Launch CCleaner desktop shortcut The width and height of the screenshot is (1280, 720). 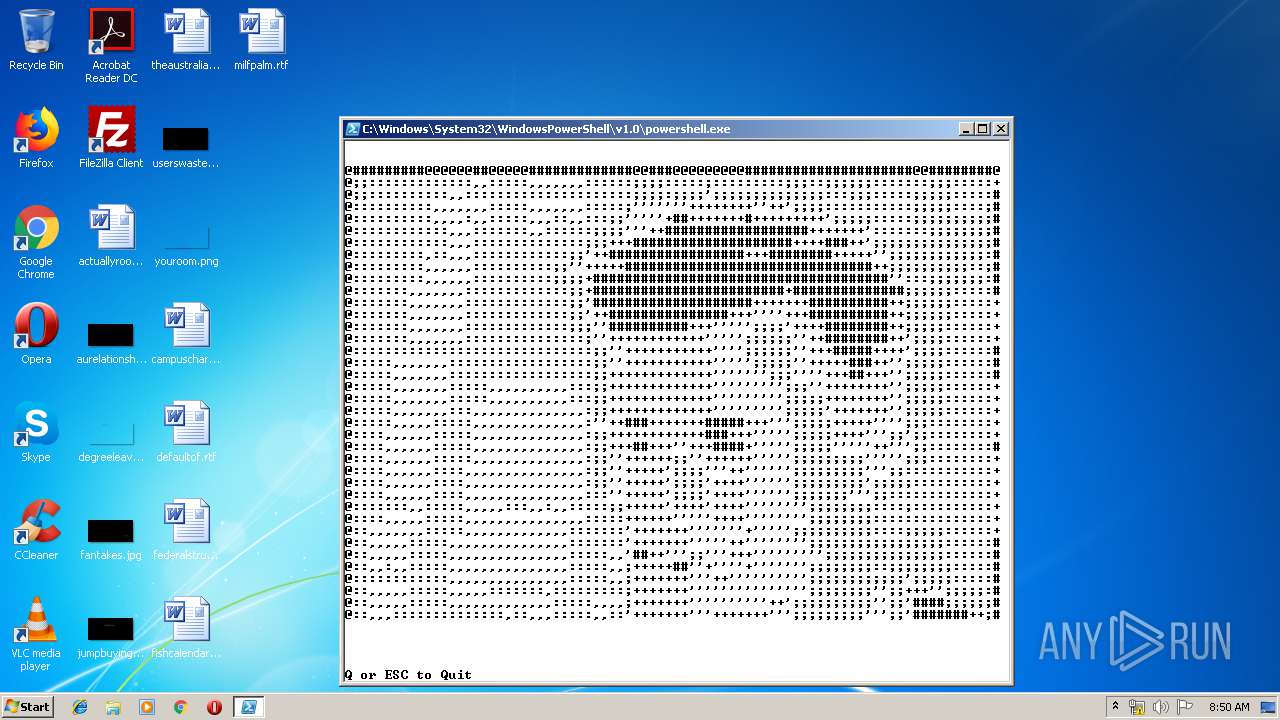(x=36, y=530)
